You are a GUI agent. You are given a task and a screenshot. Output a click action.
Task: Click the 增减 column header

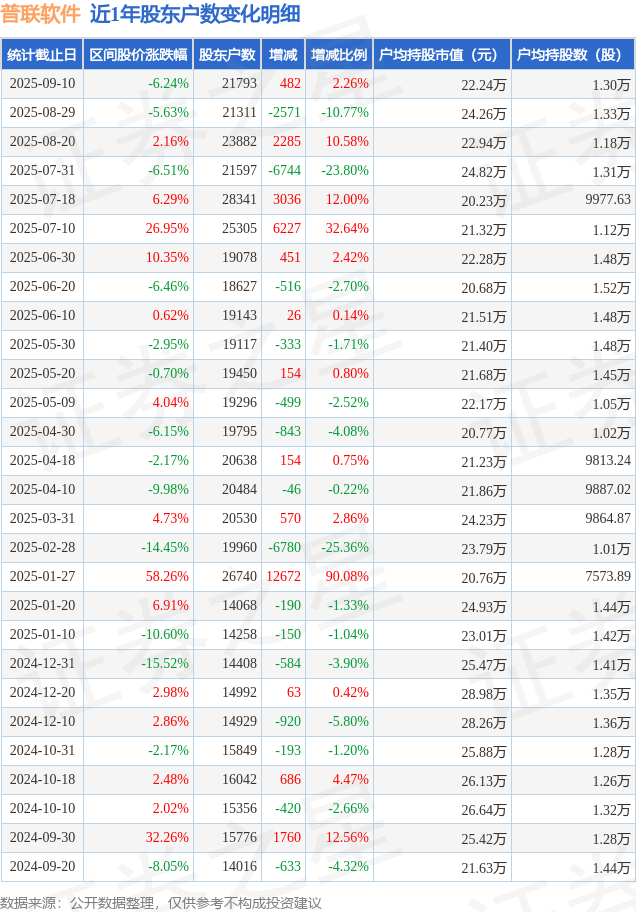click(283, 55)
